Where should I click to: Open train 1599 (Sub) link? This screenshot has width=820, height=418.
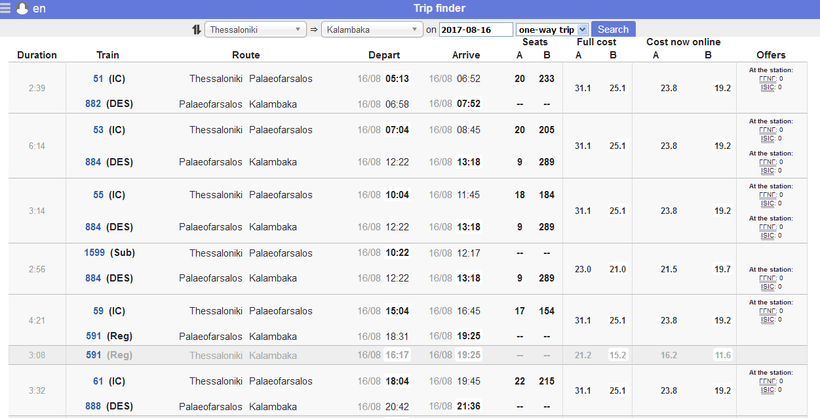pyautogui.click(x=95, y=253)
